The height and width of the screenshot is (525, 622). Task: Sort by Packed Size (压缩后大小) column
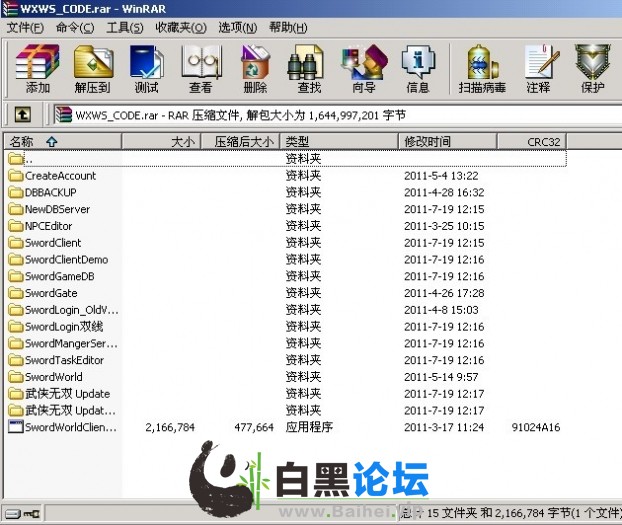[x=241, y=142]
